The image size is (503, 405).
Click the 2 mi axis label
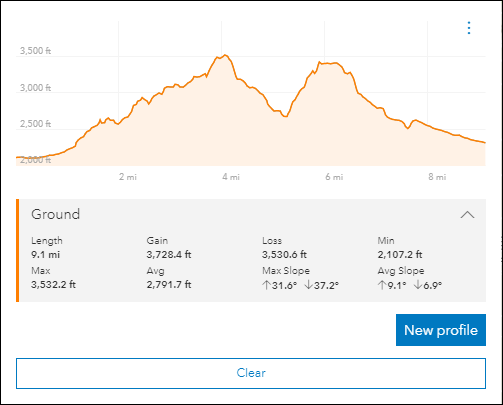click(x=128, y=177)
